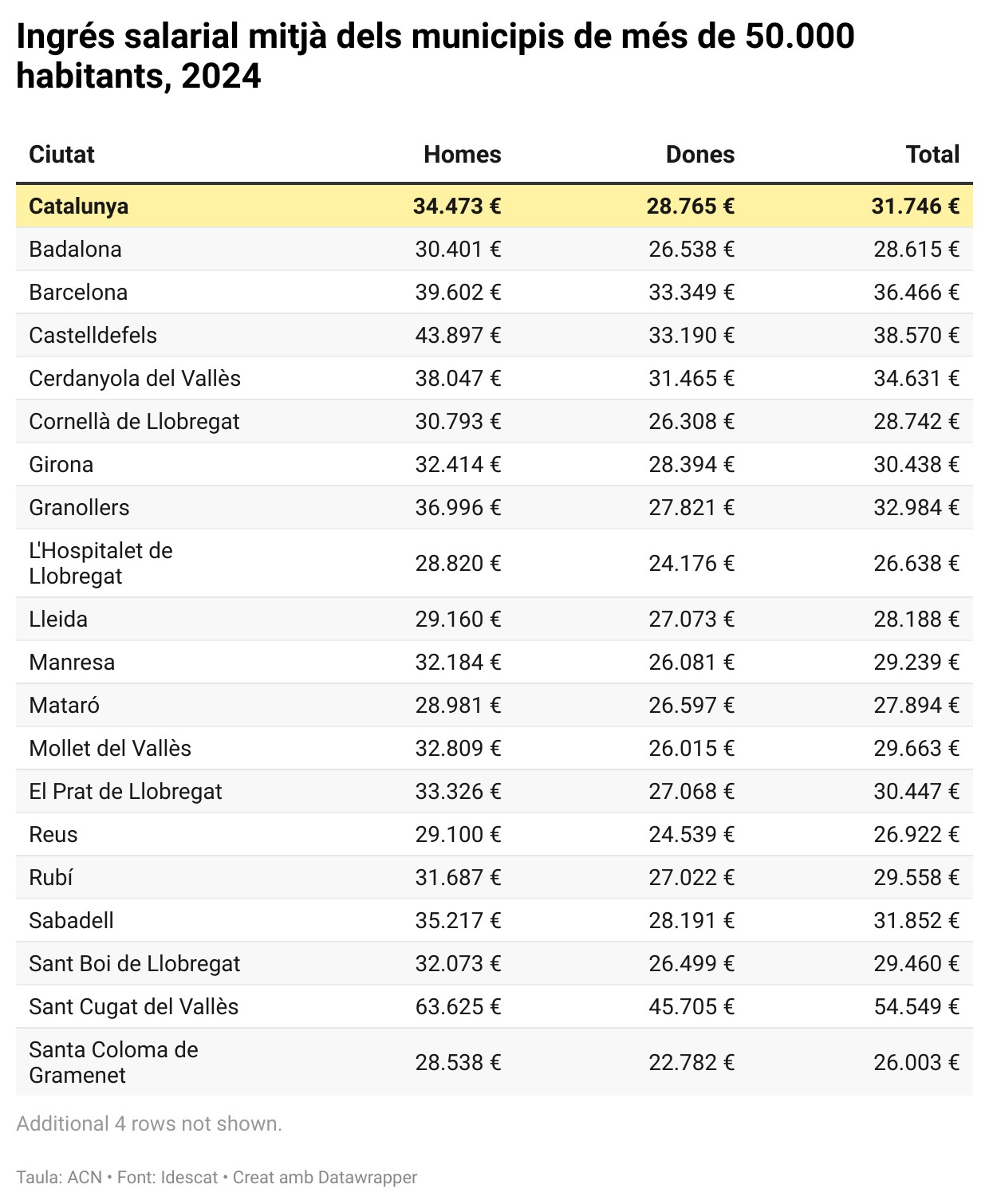Click the 63.625 € Homes value
Image resolution: width=989 pixels, height=1204 pixels.
458,1007
